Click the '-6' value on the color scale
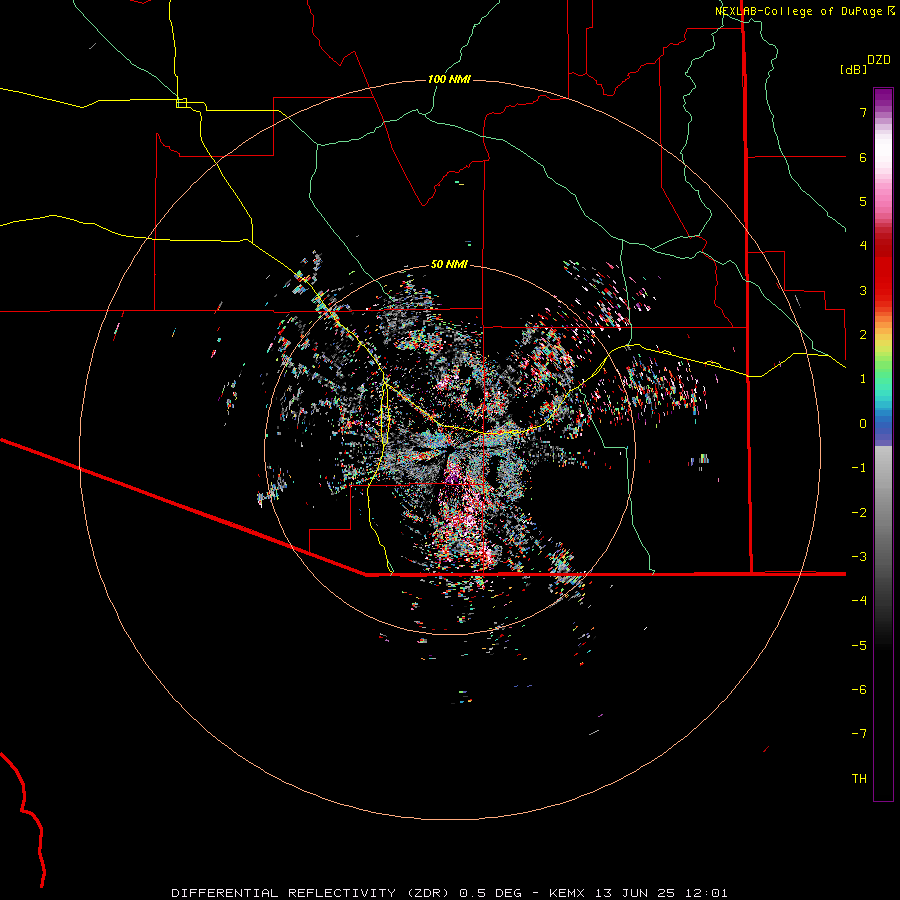 point(859,690)
